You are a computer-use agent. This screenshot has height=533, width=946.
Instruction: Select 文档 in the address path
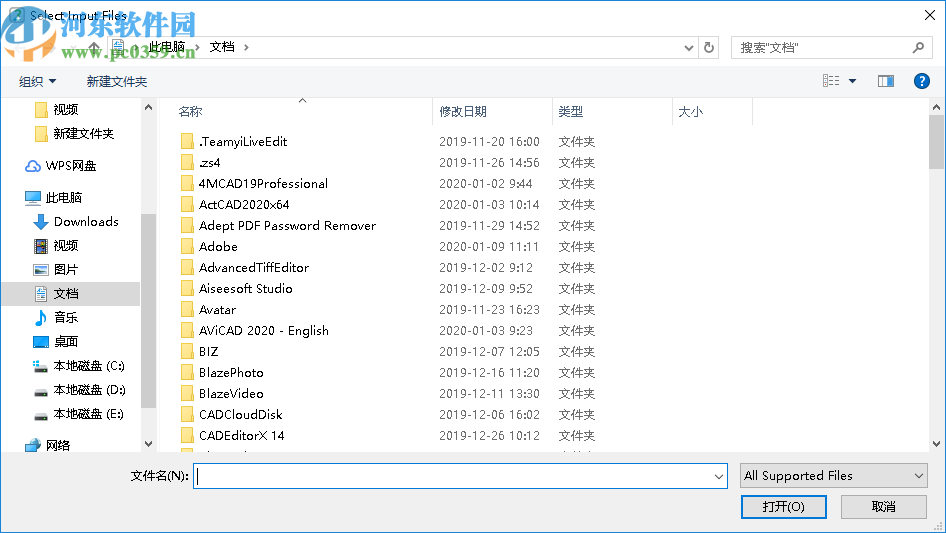222,47
